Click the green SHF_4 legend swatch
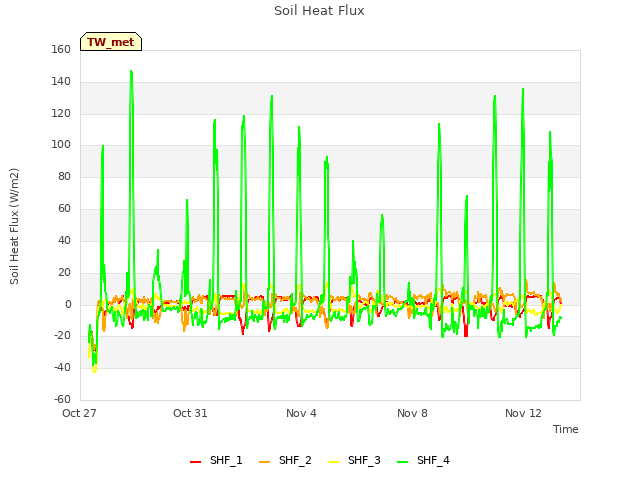 click(402, 462)
